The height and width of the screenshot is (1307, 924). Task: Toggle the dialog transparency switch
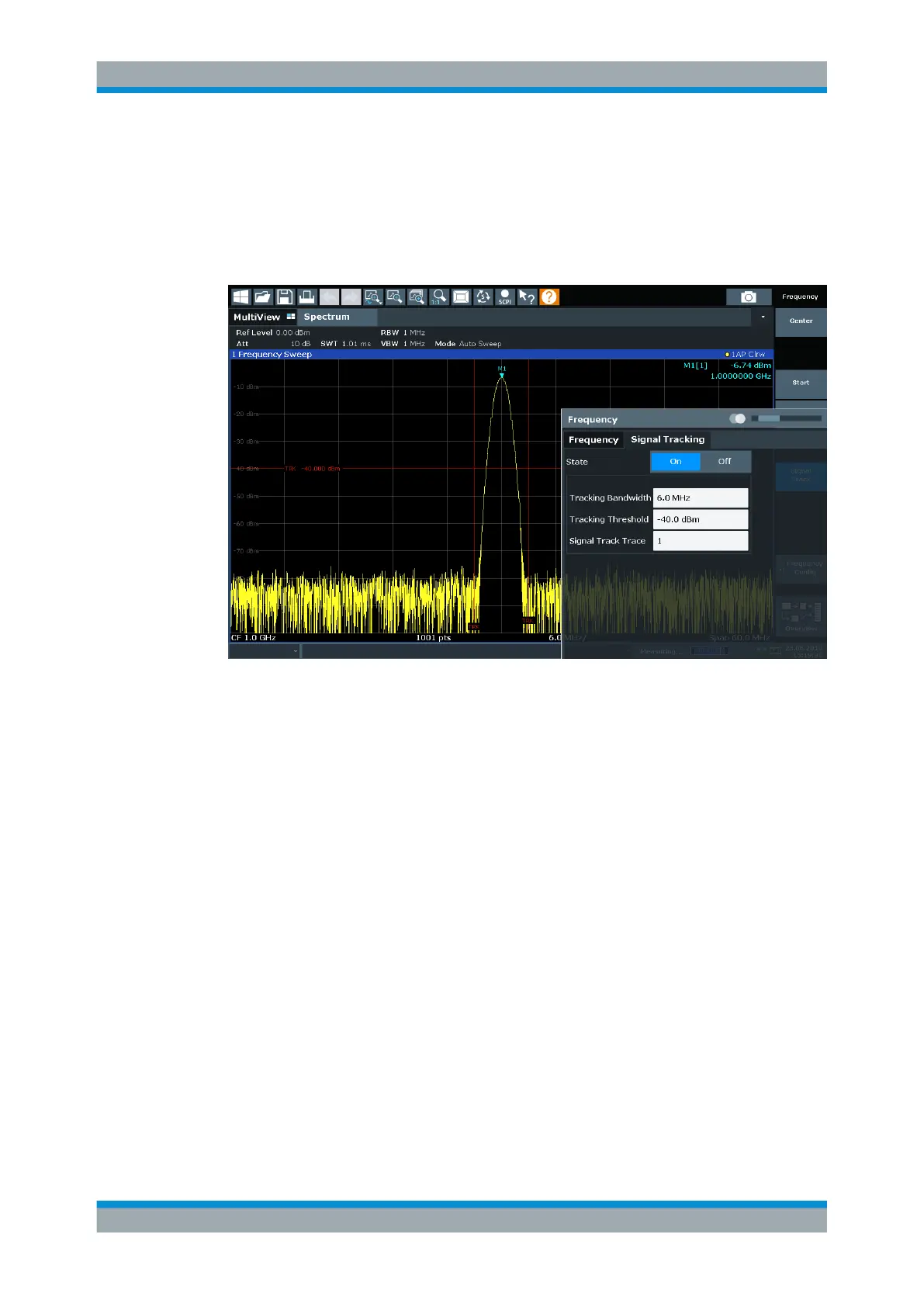point(738,418)
